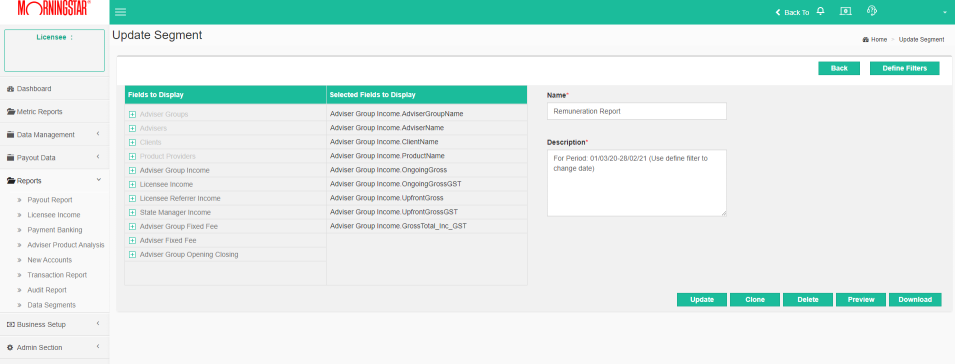The width and height of the screenshot is (955, 364).
Task: Click the Update button
Action: tap(702, 299)
